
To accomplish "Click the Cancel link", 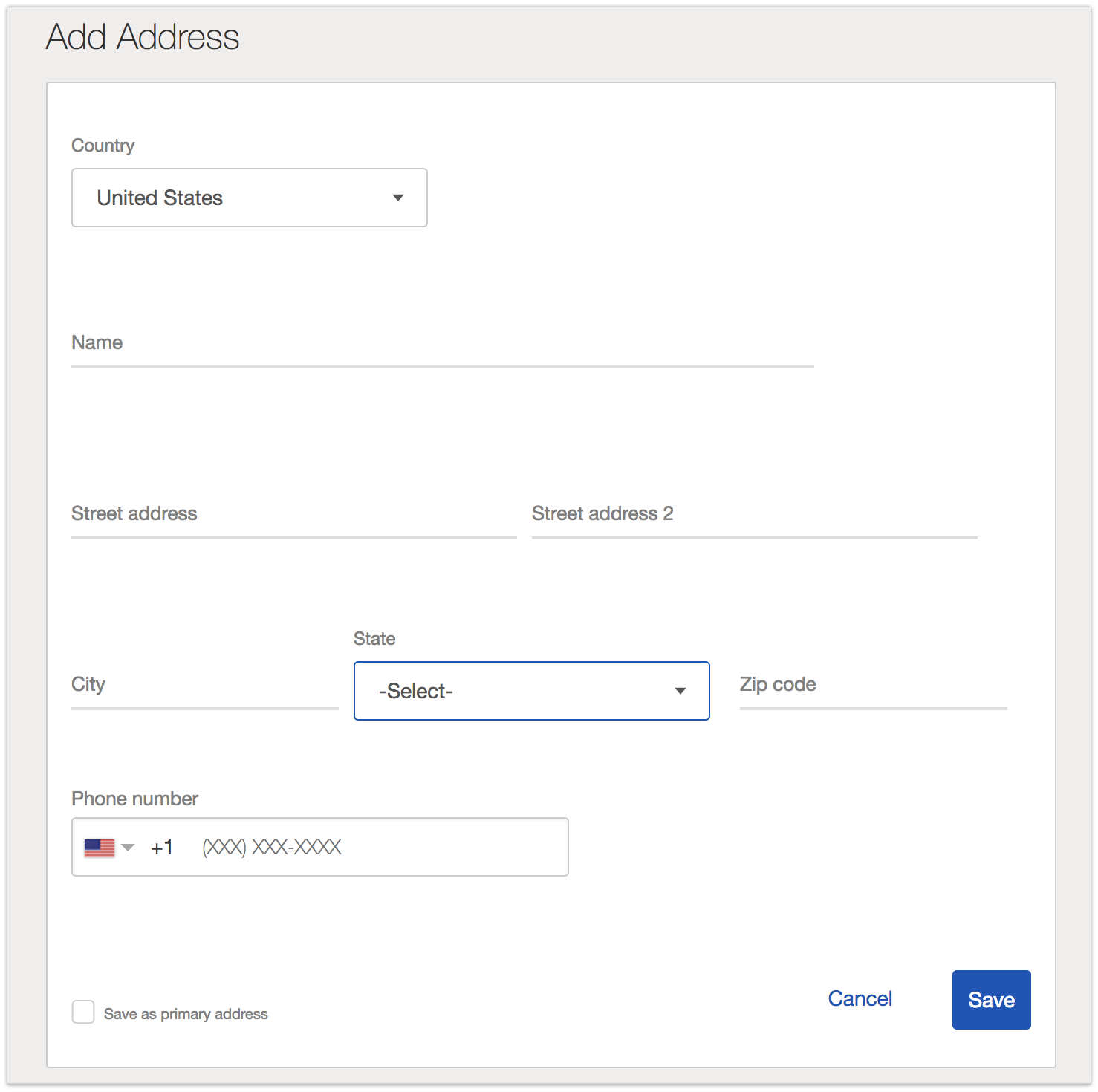I will click(860, 998).
